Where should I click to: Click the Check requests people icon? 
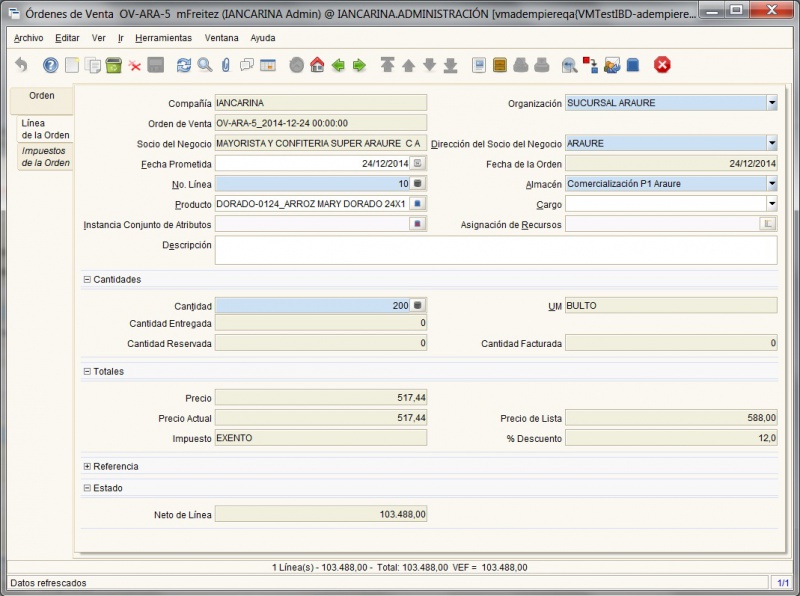click(x=612, y=65)
